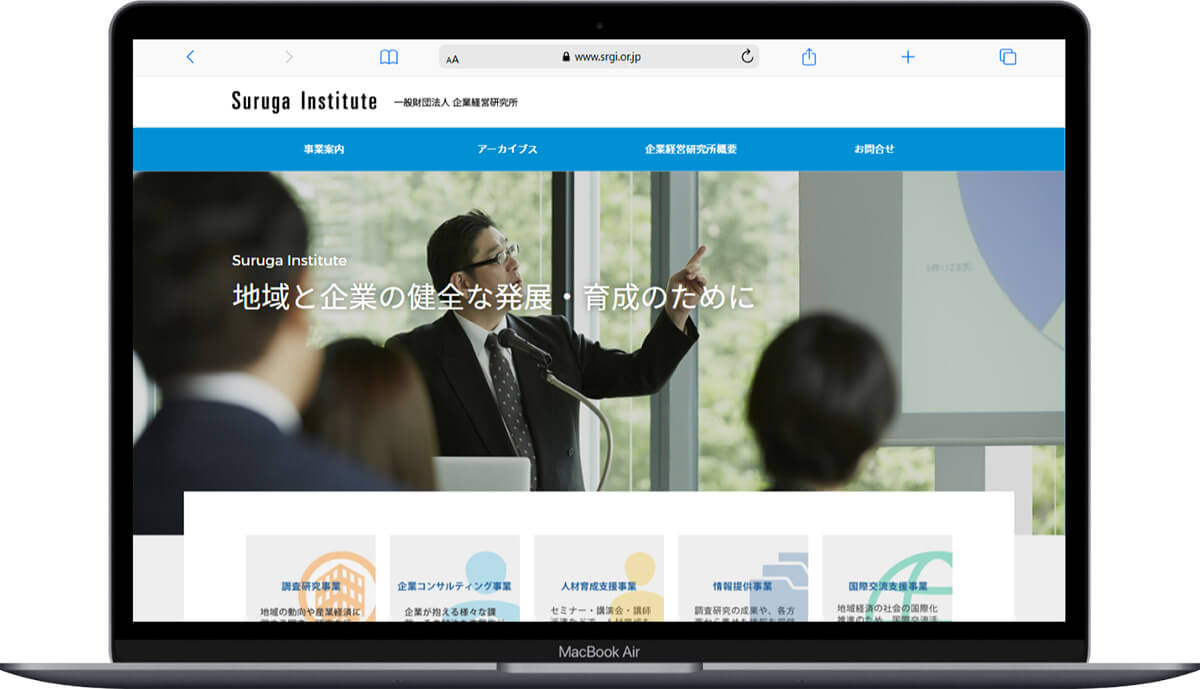1200x689 pixels.
Task: Tap the AA reader view button
Action: click(453, 58)
